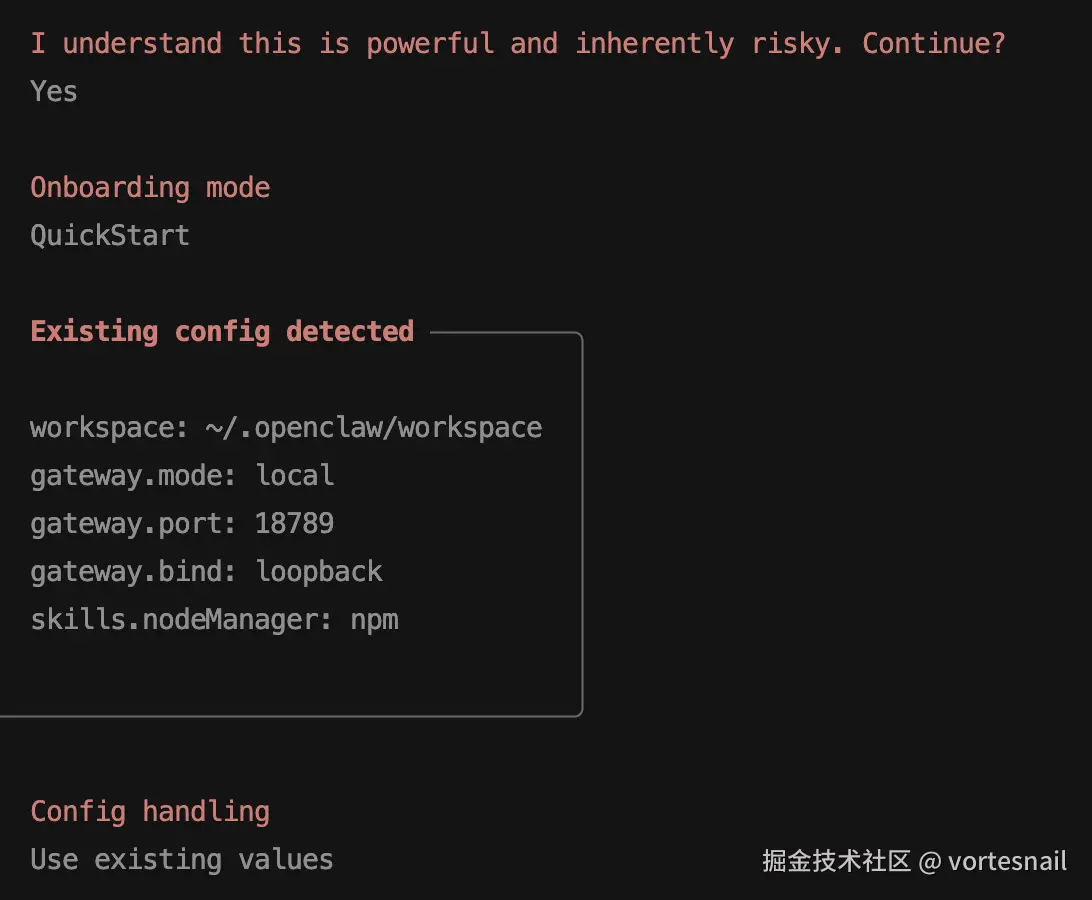Click the 掘金技术社区 watermark text

click(836, 861)
